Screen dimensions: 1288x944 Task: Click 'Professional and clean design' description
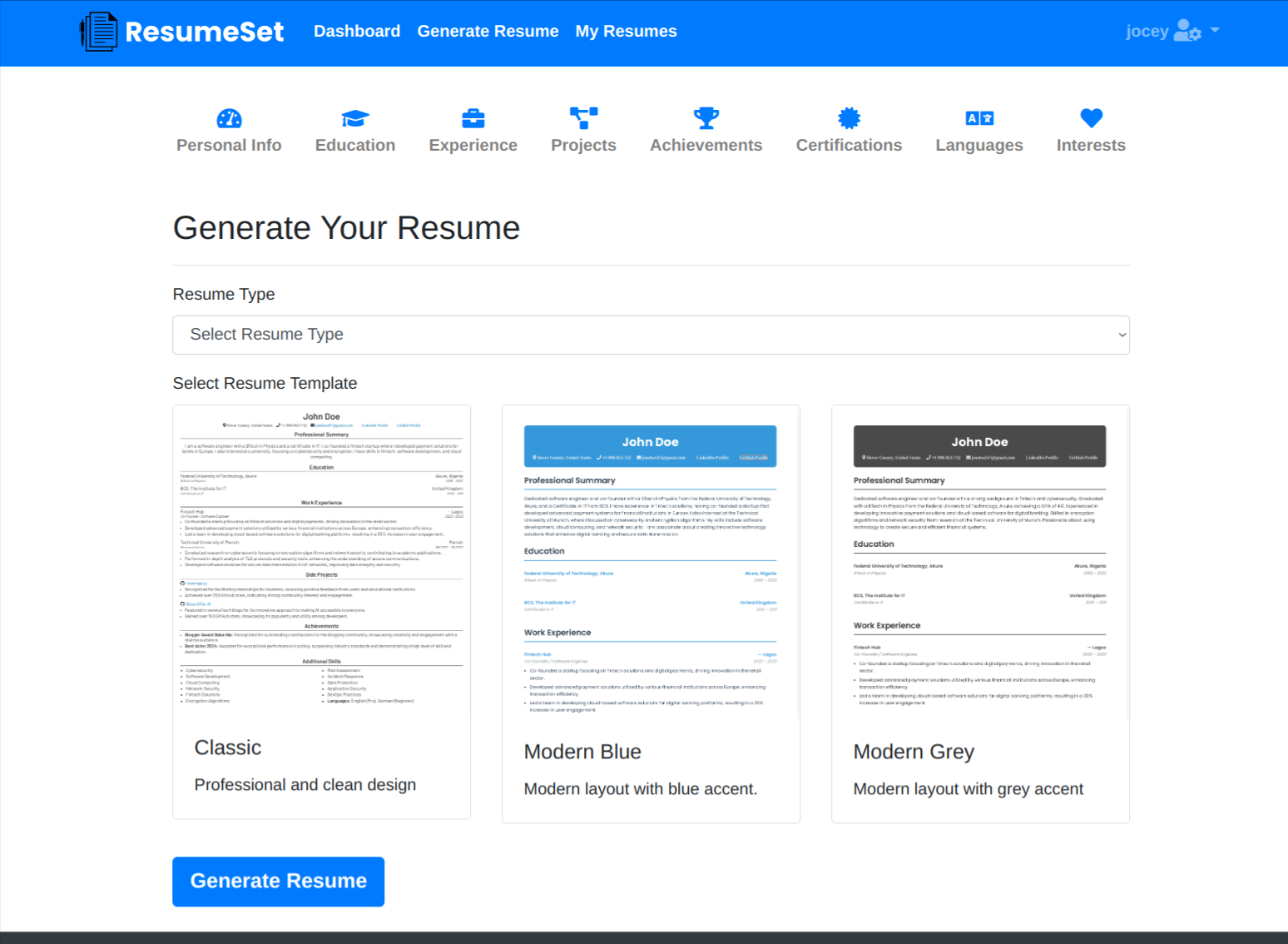pyautogui.click(x=305, y=785)
